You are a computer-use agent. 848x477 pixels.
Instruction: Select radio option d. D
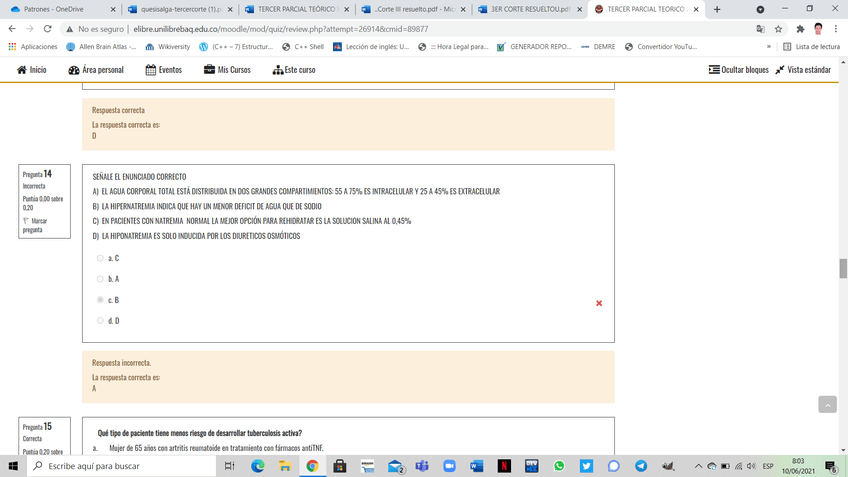click(x=100, y=321)
